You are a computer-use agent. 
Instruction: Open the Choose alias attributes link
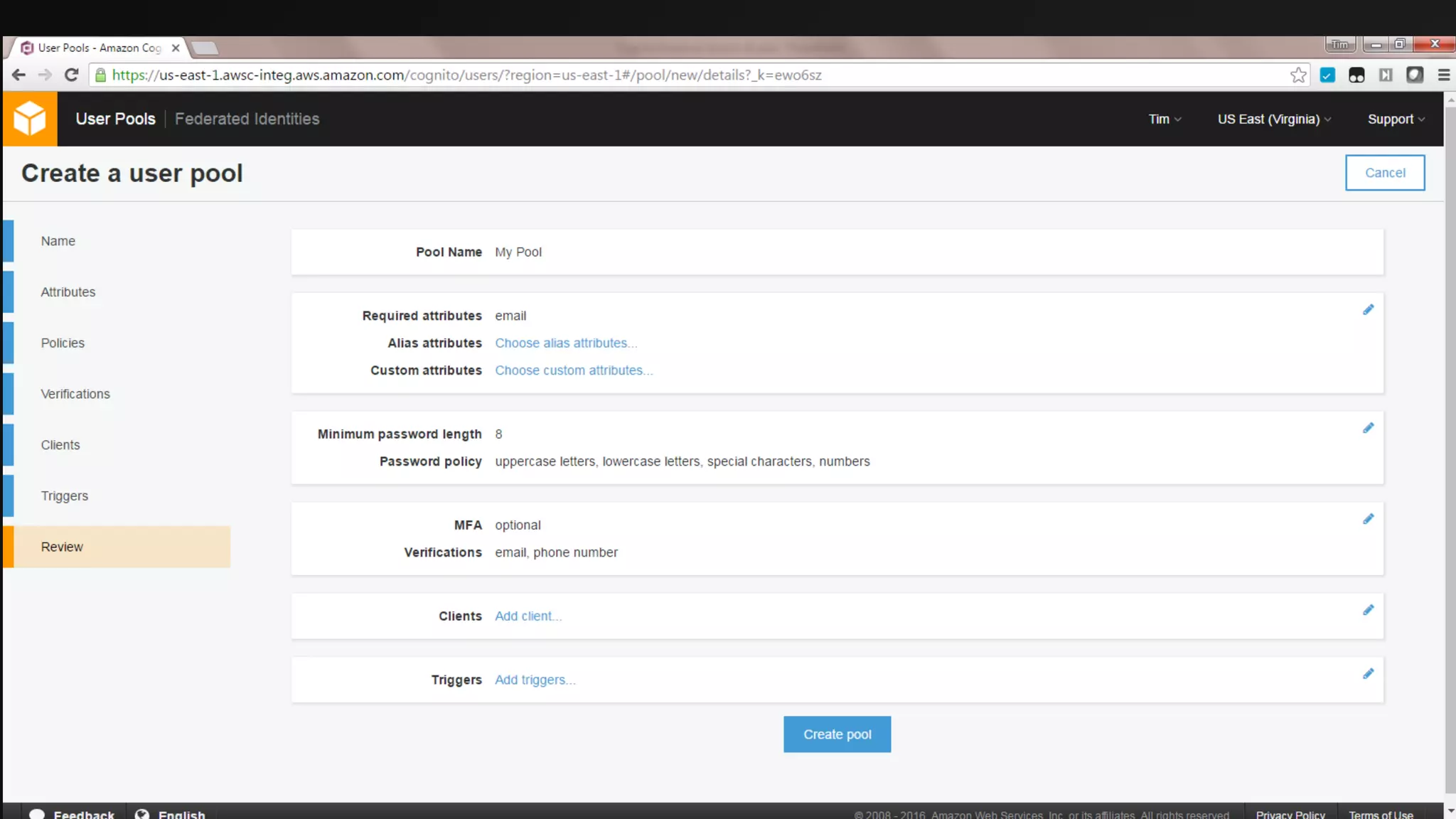[565, 343]
